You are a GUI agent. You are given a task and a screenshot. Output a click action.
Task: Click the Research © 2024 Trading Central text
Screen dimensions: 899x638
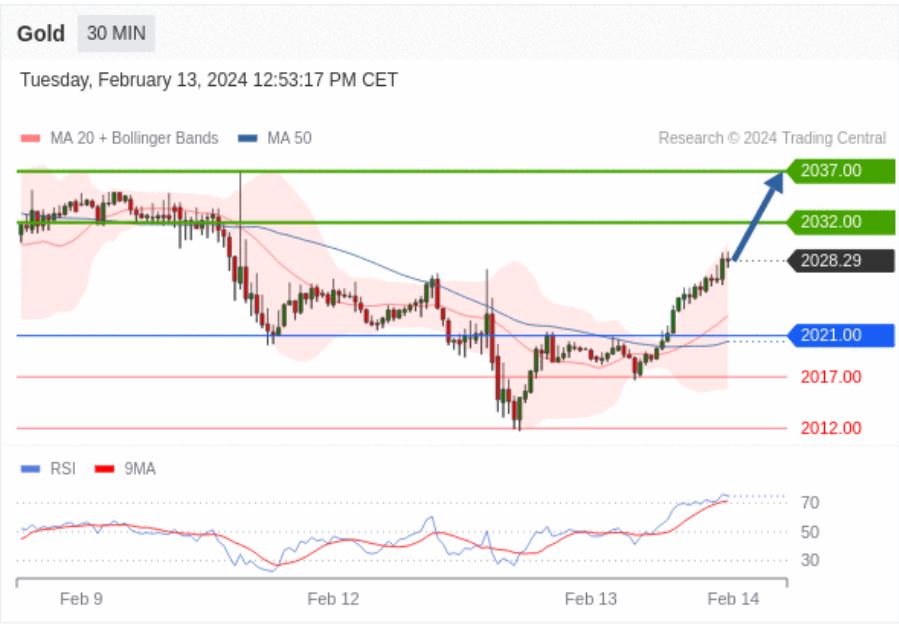click(772, 138)
